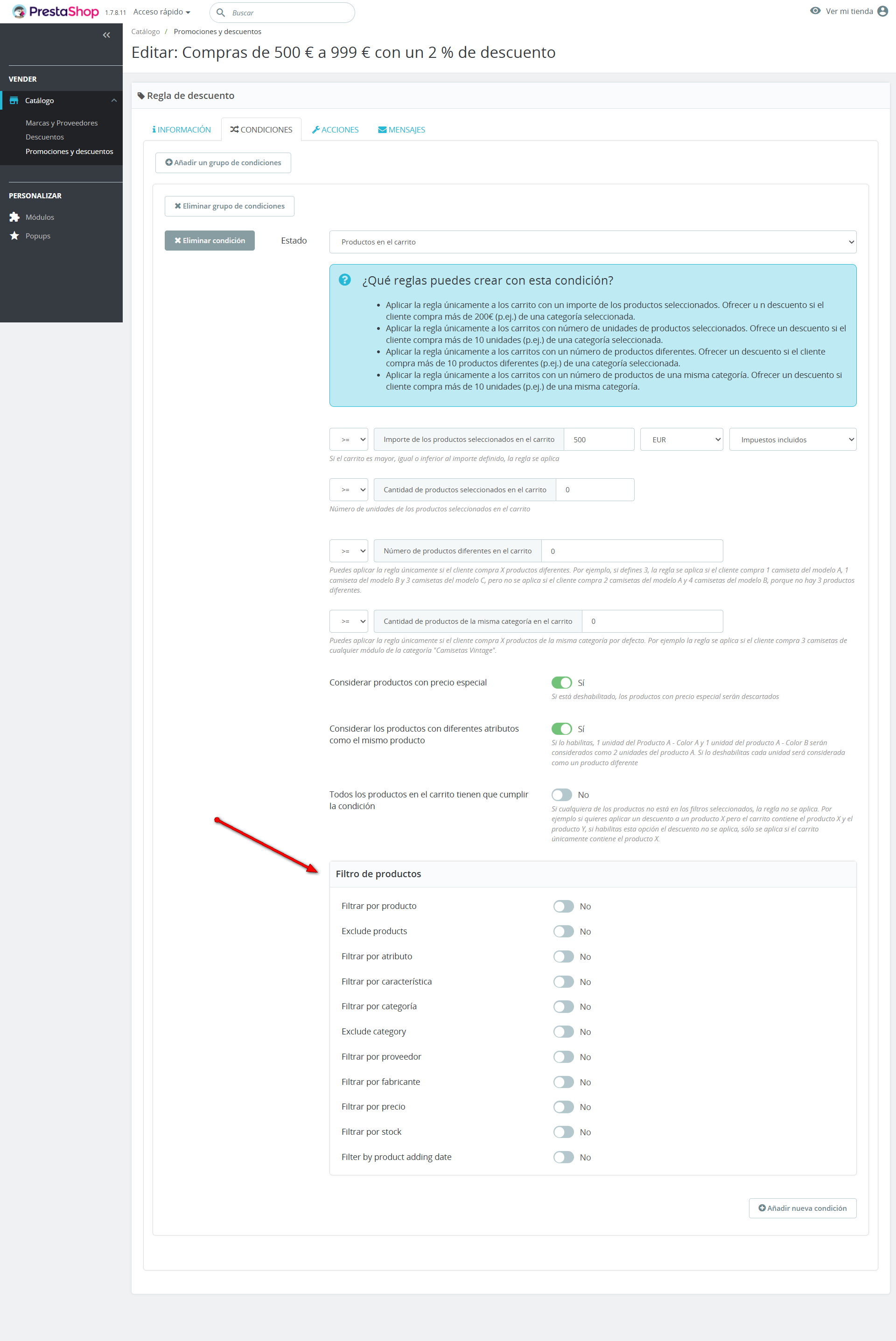
Task: Open the Estado dropdown Productos en el carrito
Action: point(592,242)
